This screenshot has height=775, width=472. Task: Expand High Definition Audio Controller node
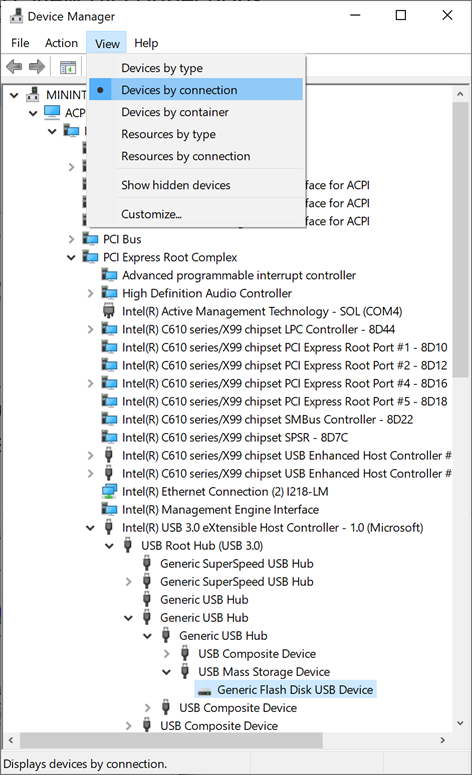[x=90, y=294]
